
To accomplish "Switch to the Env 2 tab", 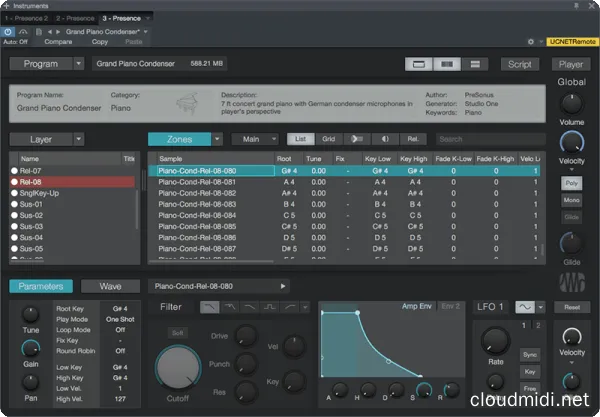I will pyautogui.click(x=450, y=306).
